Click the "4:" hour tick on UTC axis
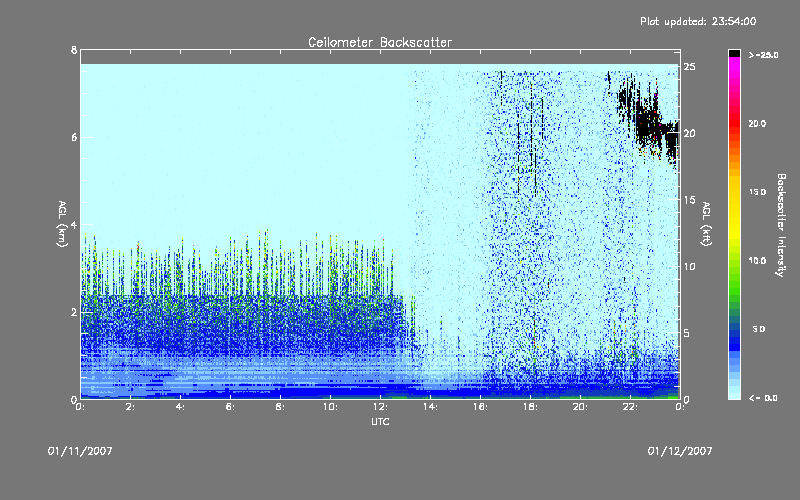800x500 pixels. [181, 407]
